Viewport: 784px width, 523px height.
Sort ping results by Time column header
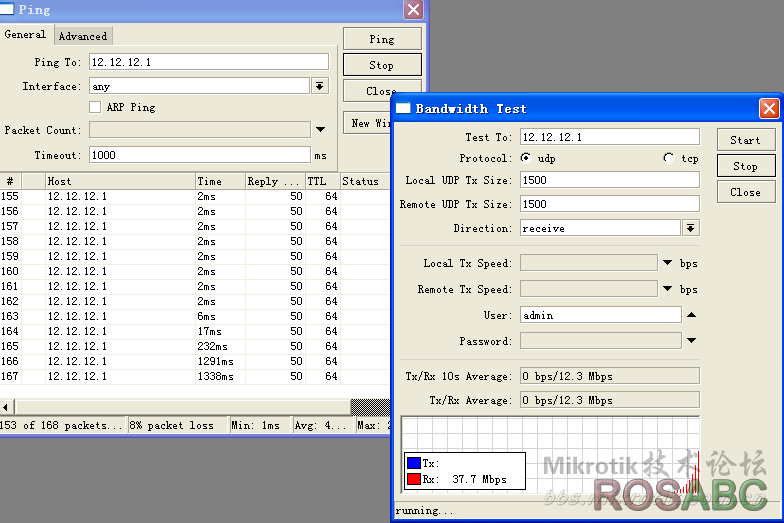pyautogui.click(x=220, y=181)
